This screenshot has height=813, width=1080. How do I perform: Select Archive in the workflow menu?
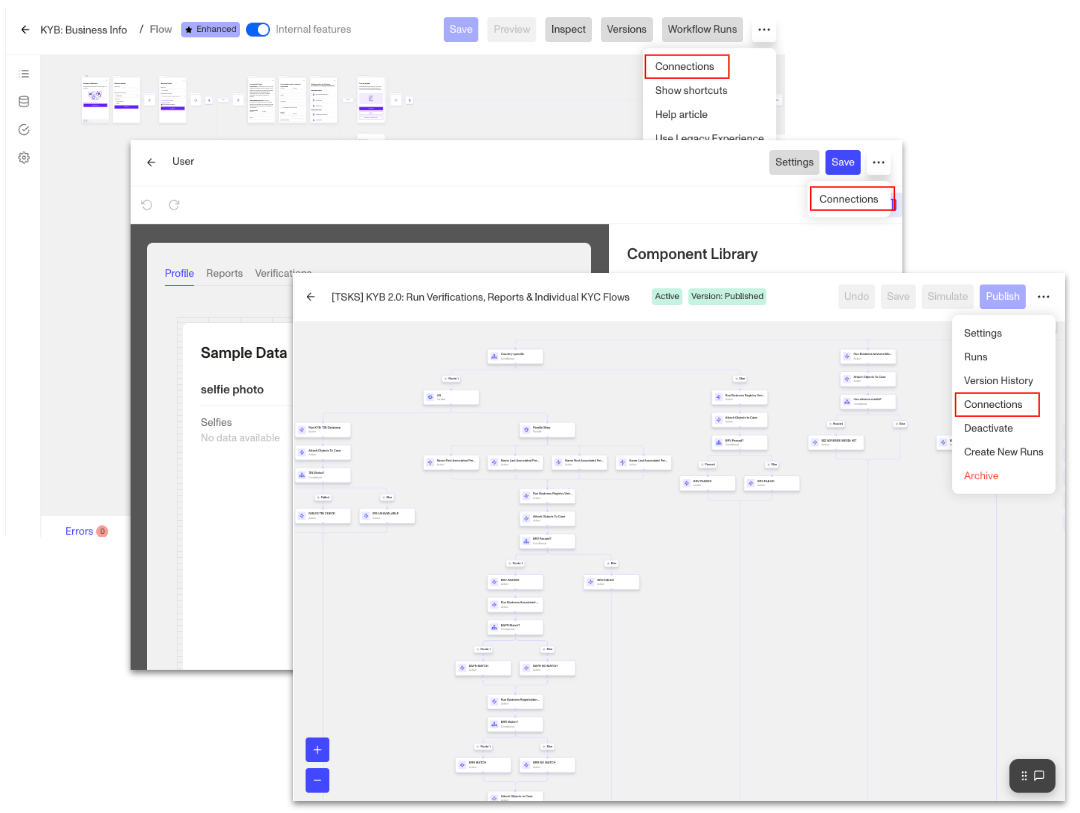pos(981,475)
